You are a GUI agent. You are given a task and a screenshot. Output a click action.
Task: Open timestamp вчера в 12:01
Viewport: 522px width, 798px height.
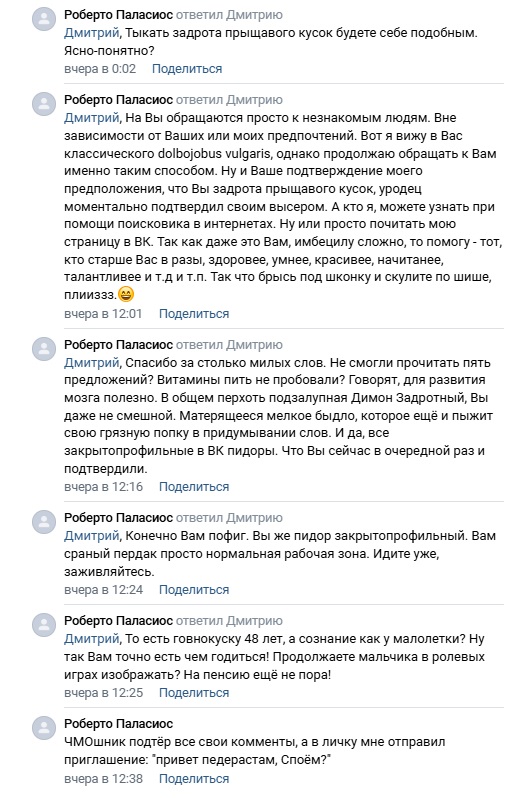coord(103,314)
